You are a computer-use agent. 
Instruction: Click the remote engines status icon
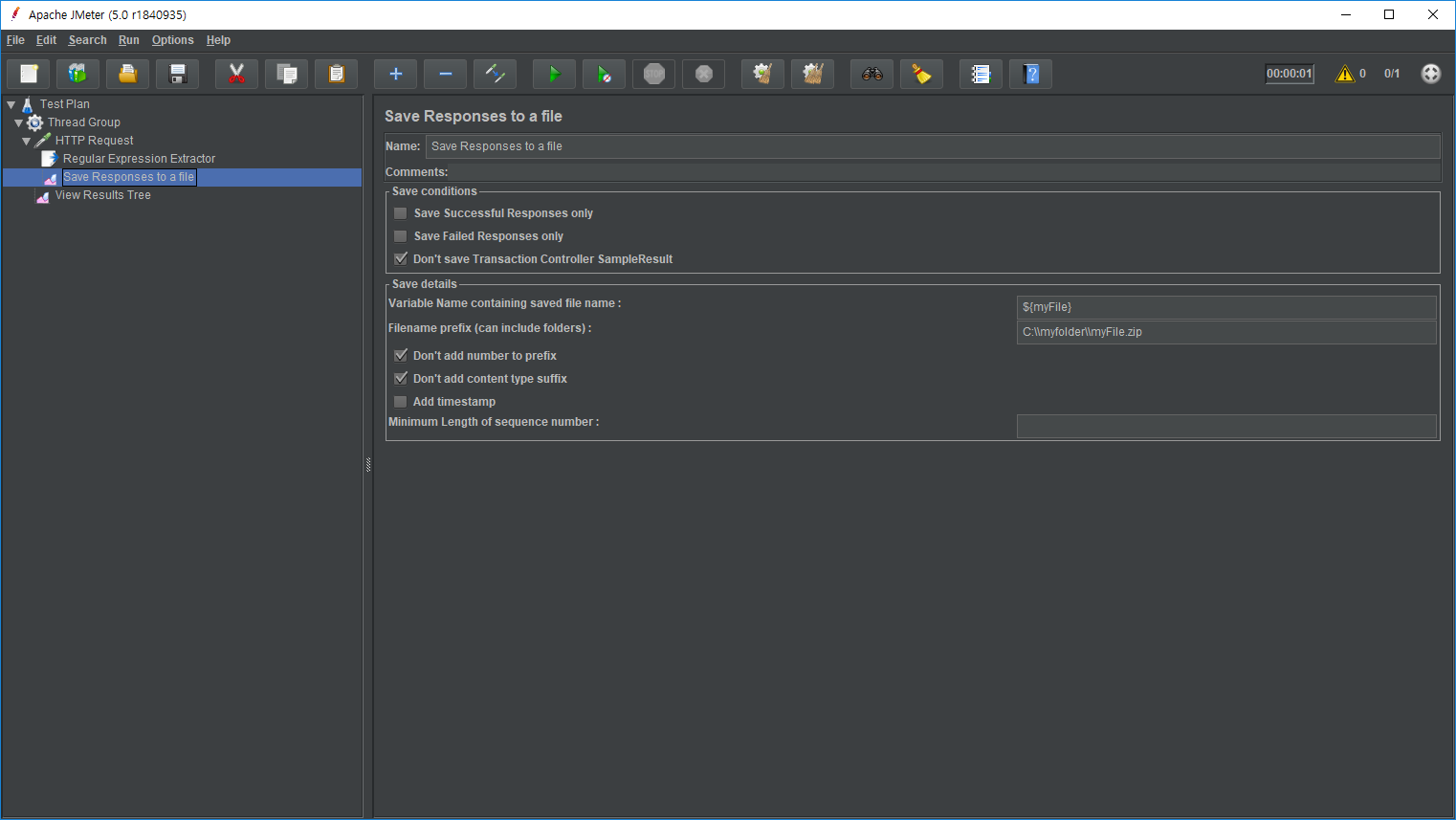point(1431,74)
